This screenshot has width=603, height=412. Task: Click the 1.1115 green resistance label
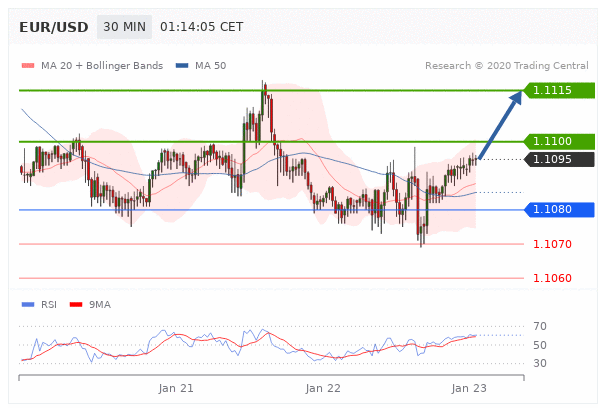[x=560, y=90]
